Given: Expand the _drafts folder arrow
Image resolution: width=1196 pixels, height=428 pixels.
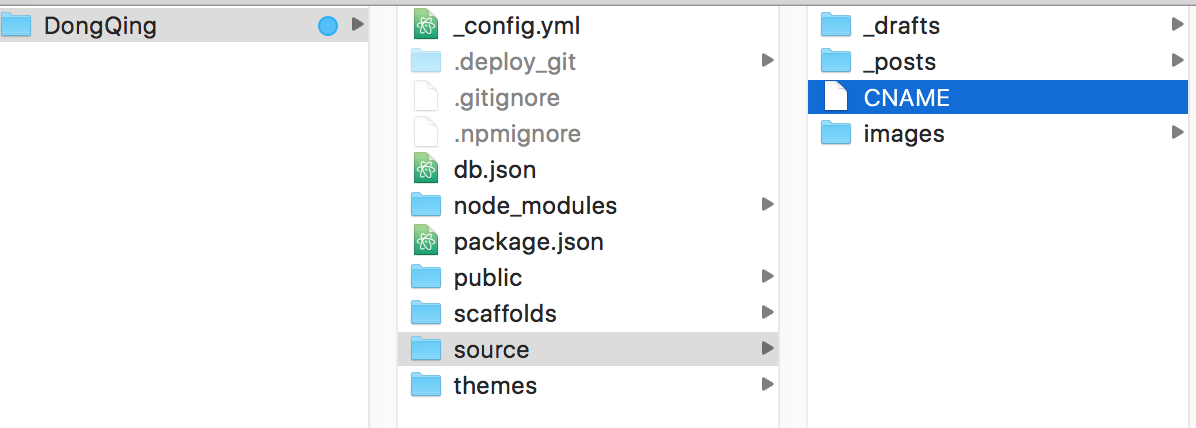Looking at the screenshot, I should coord(1177,26).
